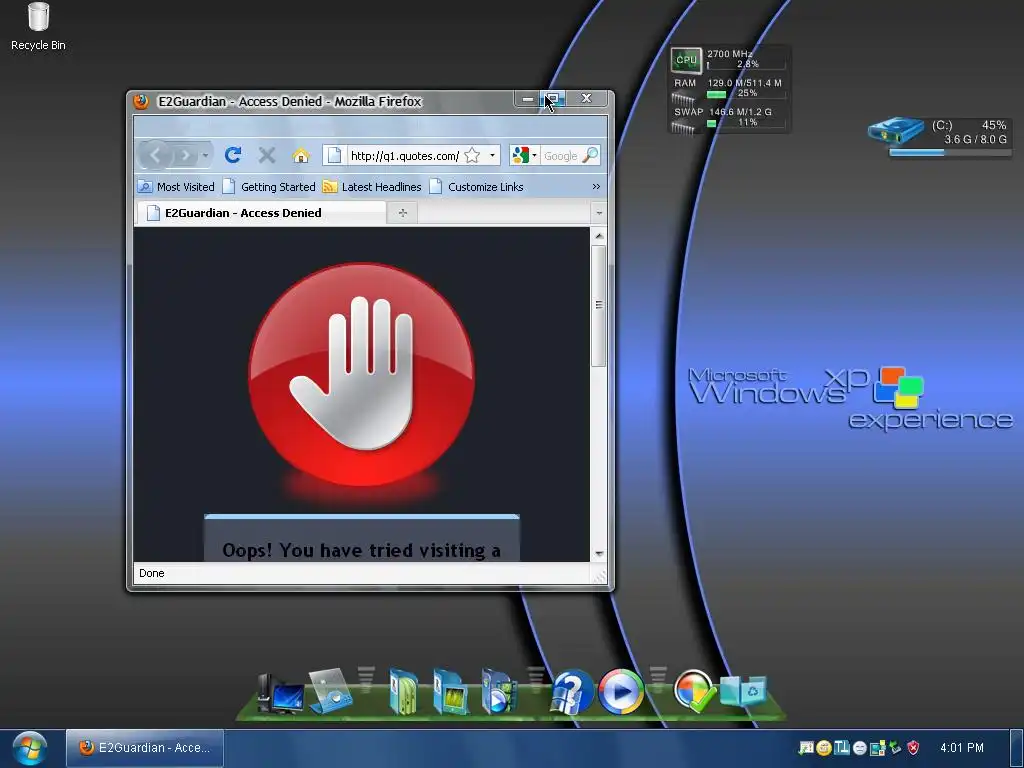Click the RAM usage green bar
This screenshot has height=768, width=1024.
pyautogui.click(x=716, y=94)
